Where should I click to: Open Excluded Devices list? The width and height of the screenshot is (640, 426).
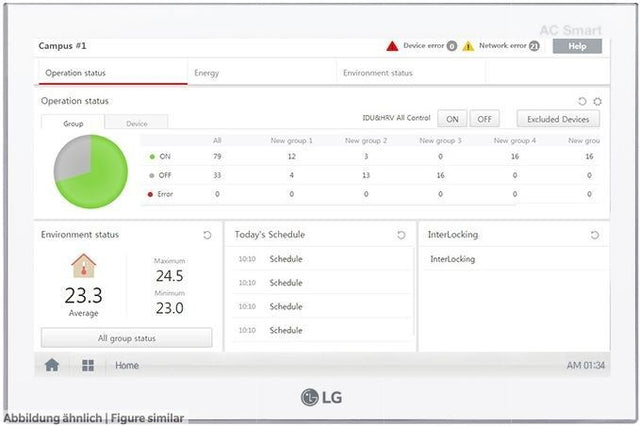[558, 119]
